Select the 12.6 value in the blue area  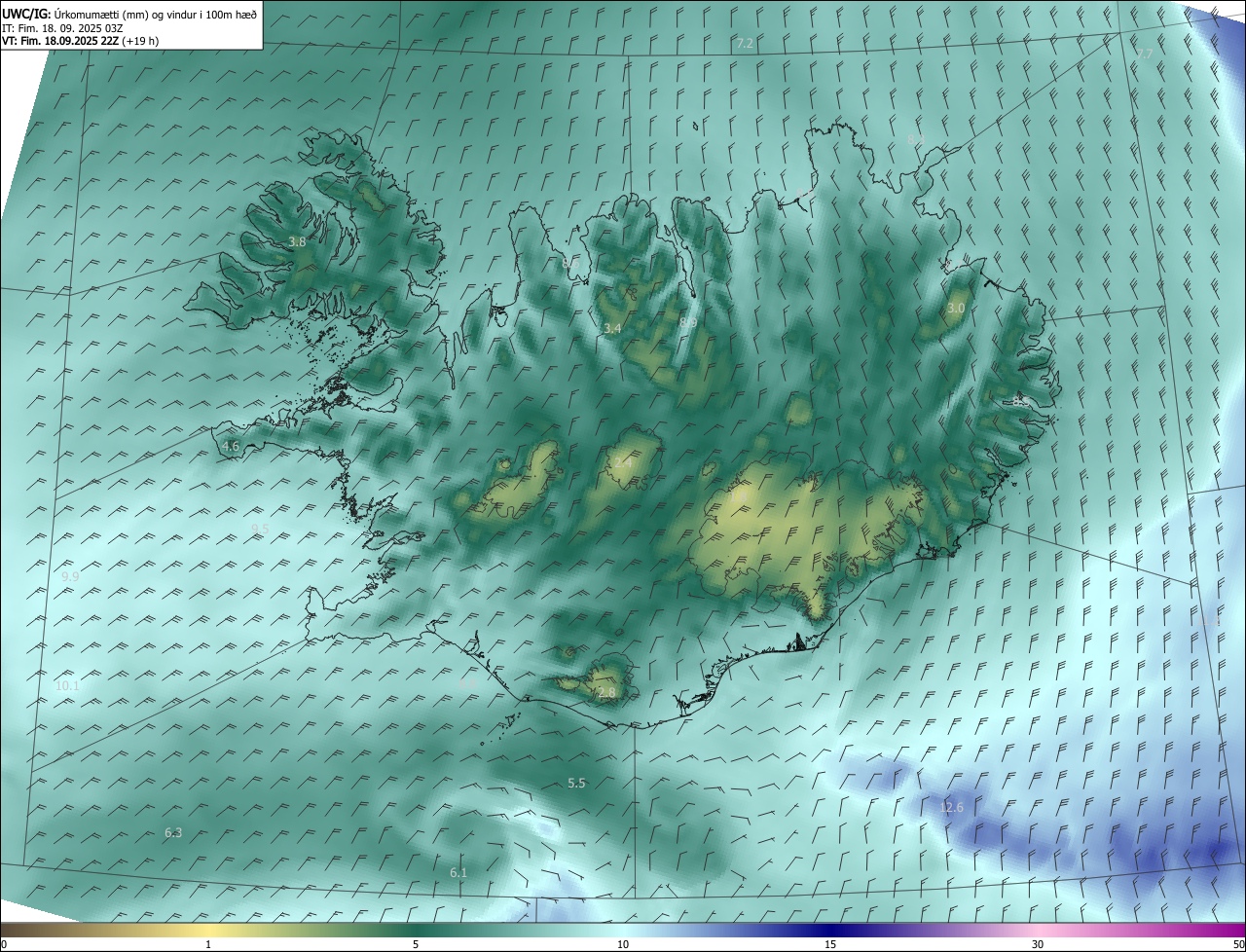(951, 808)
